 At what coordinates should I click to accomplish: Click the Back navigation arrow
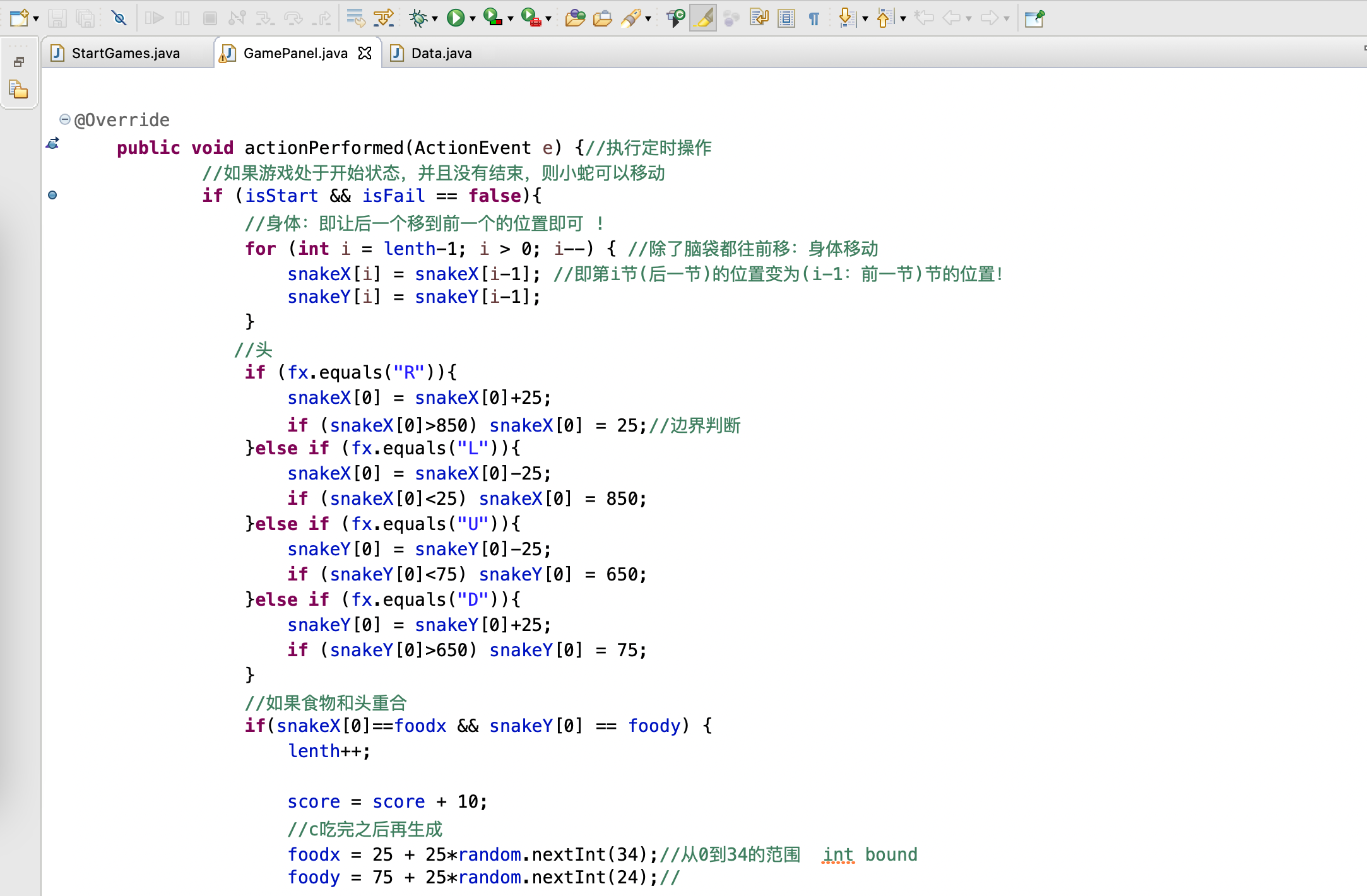coord(952,18)
